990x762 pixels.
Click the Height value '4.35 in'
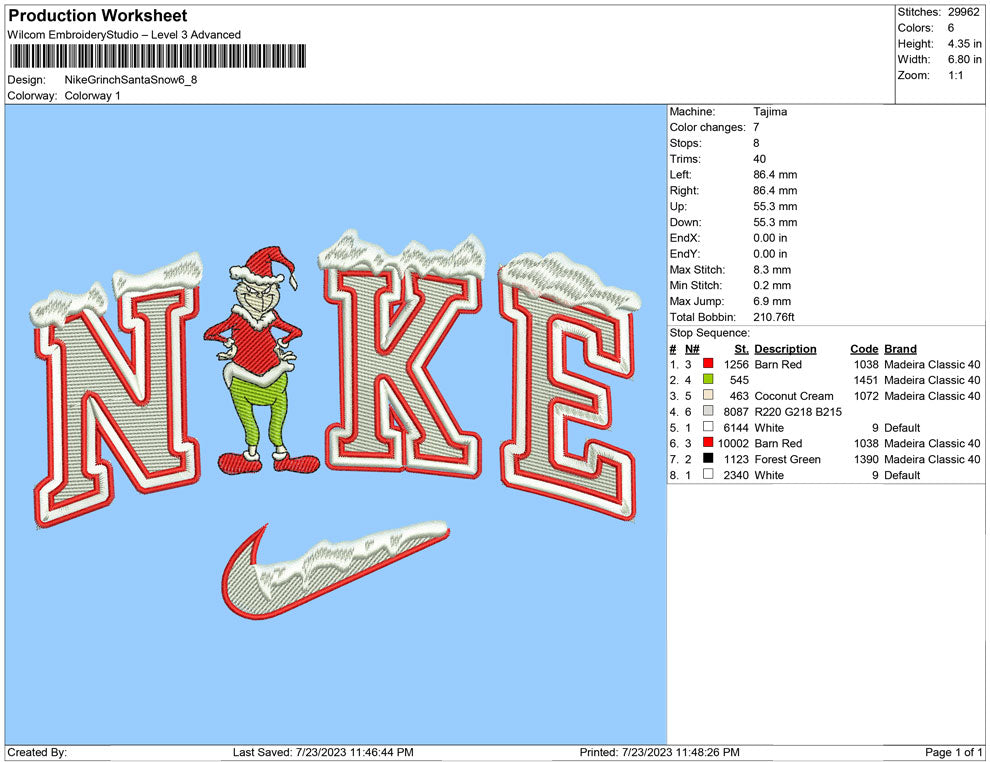pos(964,44)
